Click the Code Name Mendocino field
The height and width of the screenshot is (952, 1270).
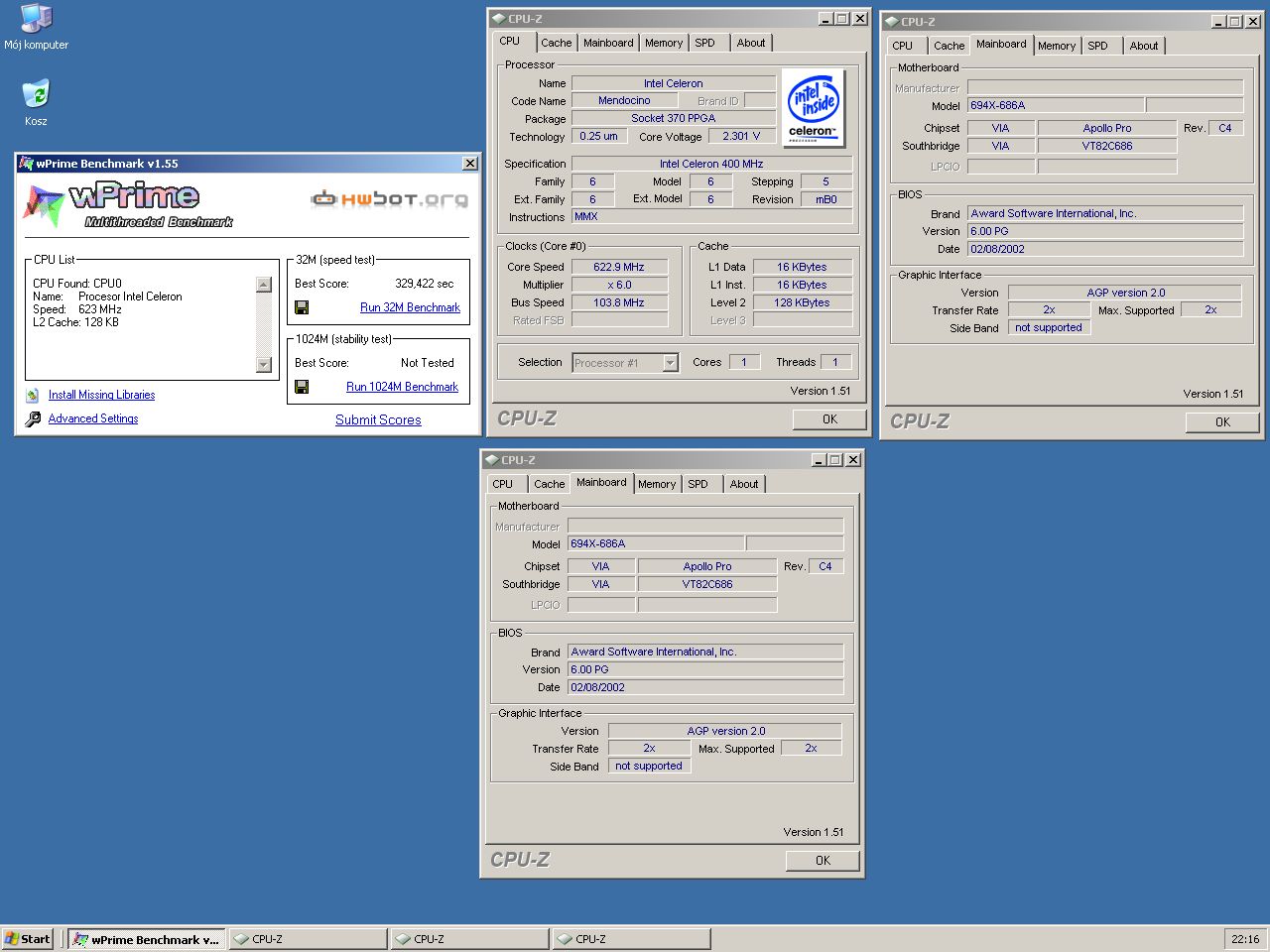click(x=624, y=101)
